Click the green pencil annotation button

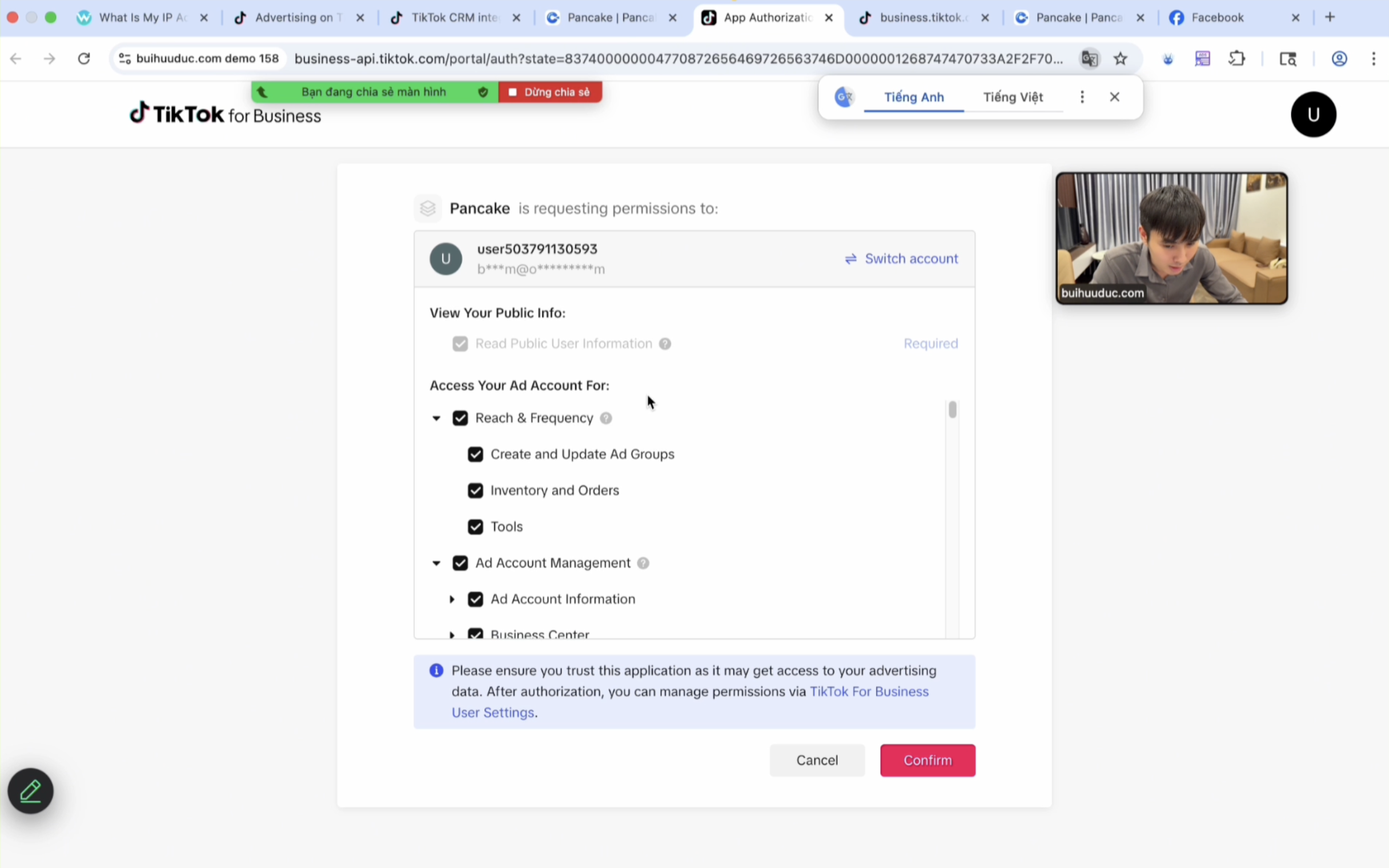pyautogui.click(x=30, y=791)
